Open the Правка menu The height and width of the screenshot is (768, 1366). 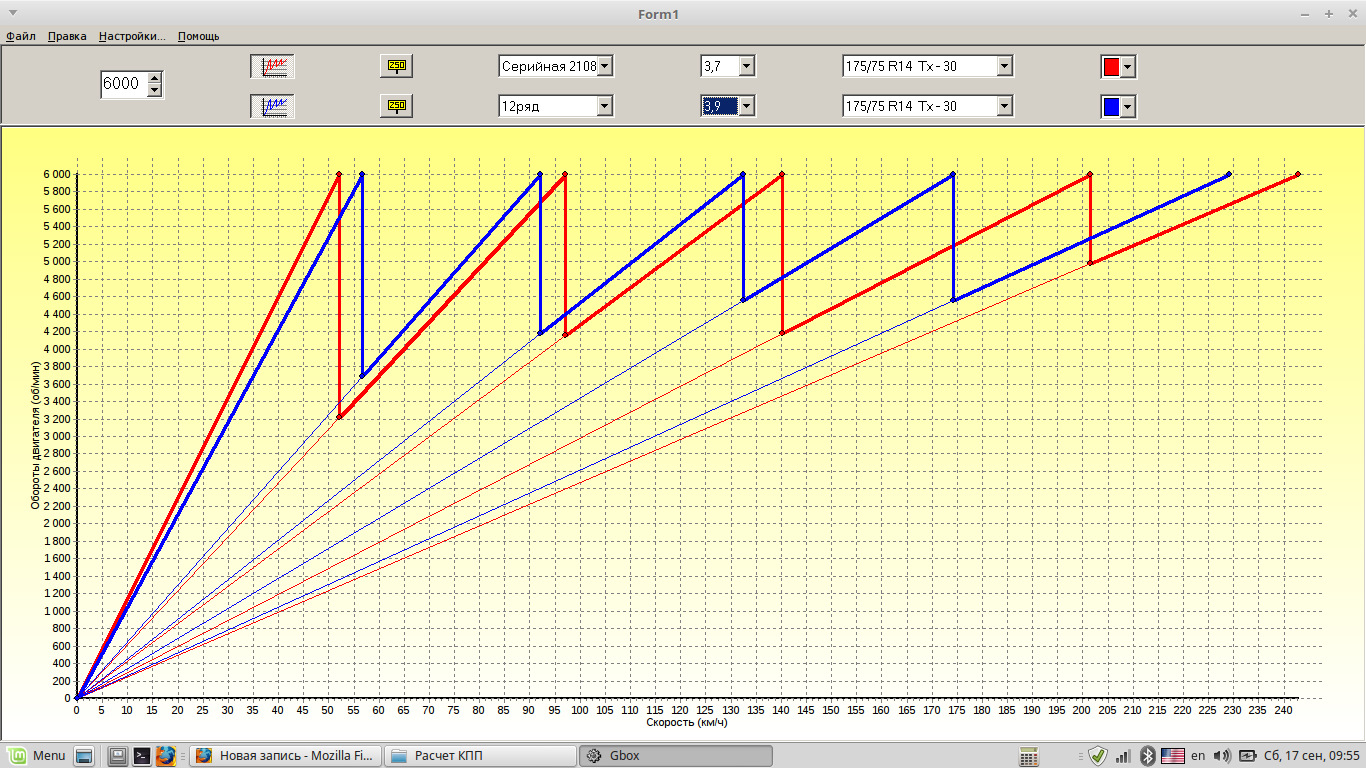67,36
